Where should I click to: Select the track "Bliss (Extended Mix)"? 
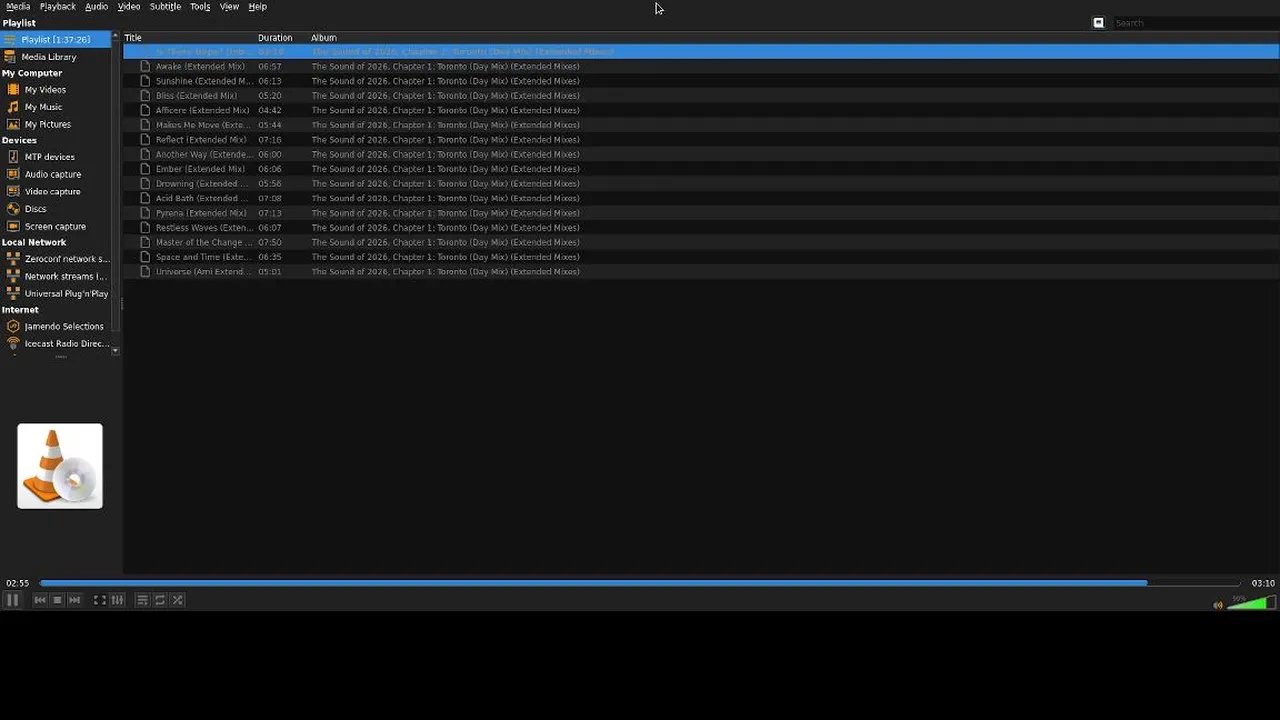pyautogui.click(x=196, y=96)
